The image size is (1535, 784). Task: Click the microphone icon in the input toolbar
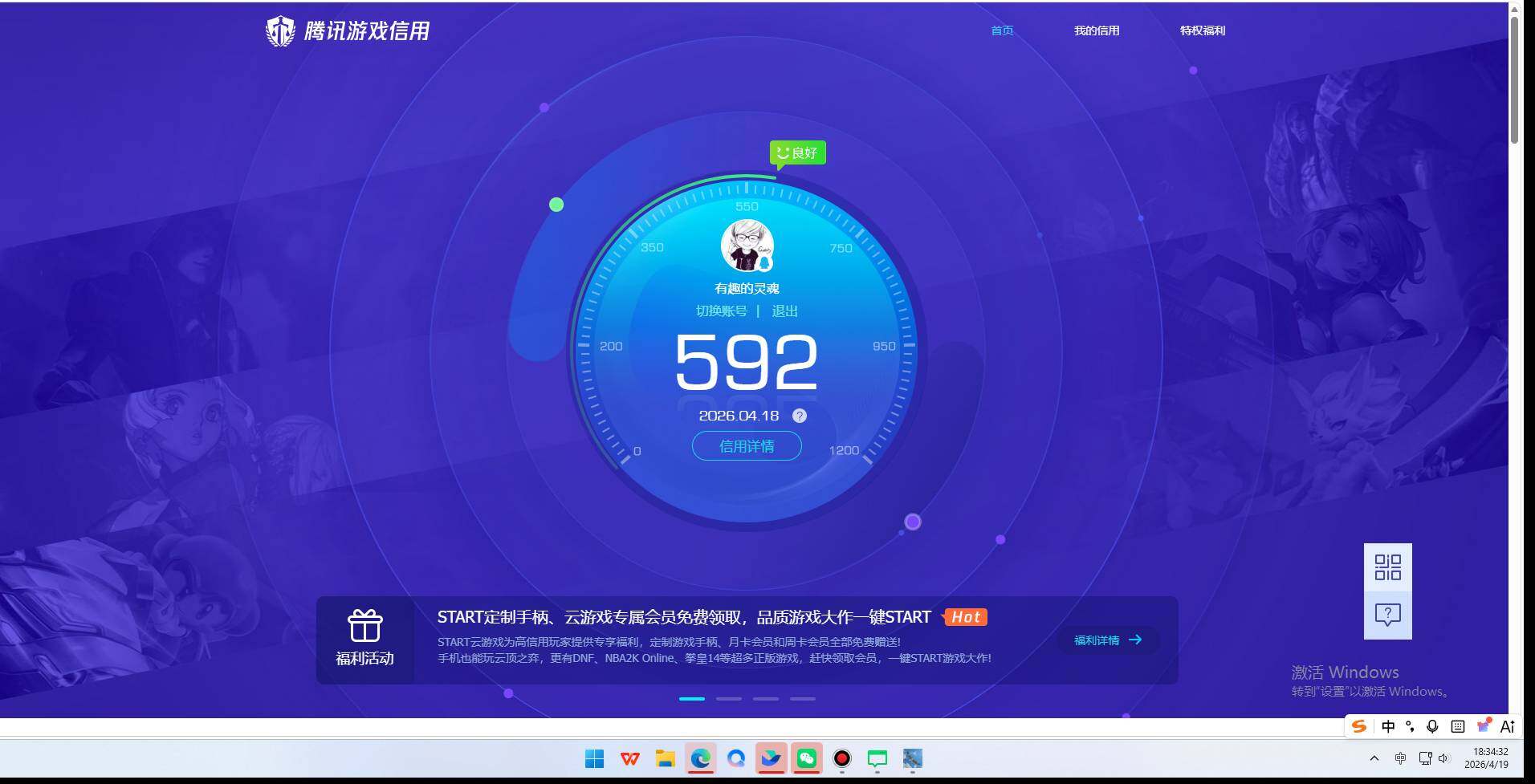click(1431, 726)
